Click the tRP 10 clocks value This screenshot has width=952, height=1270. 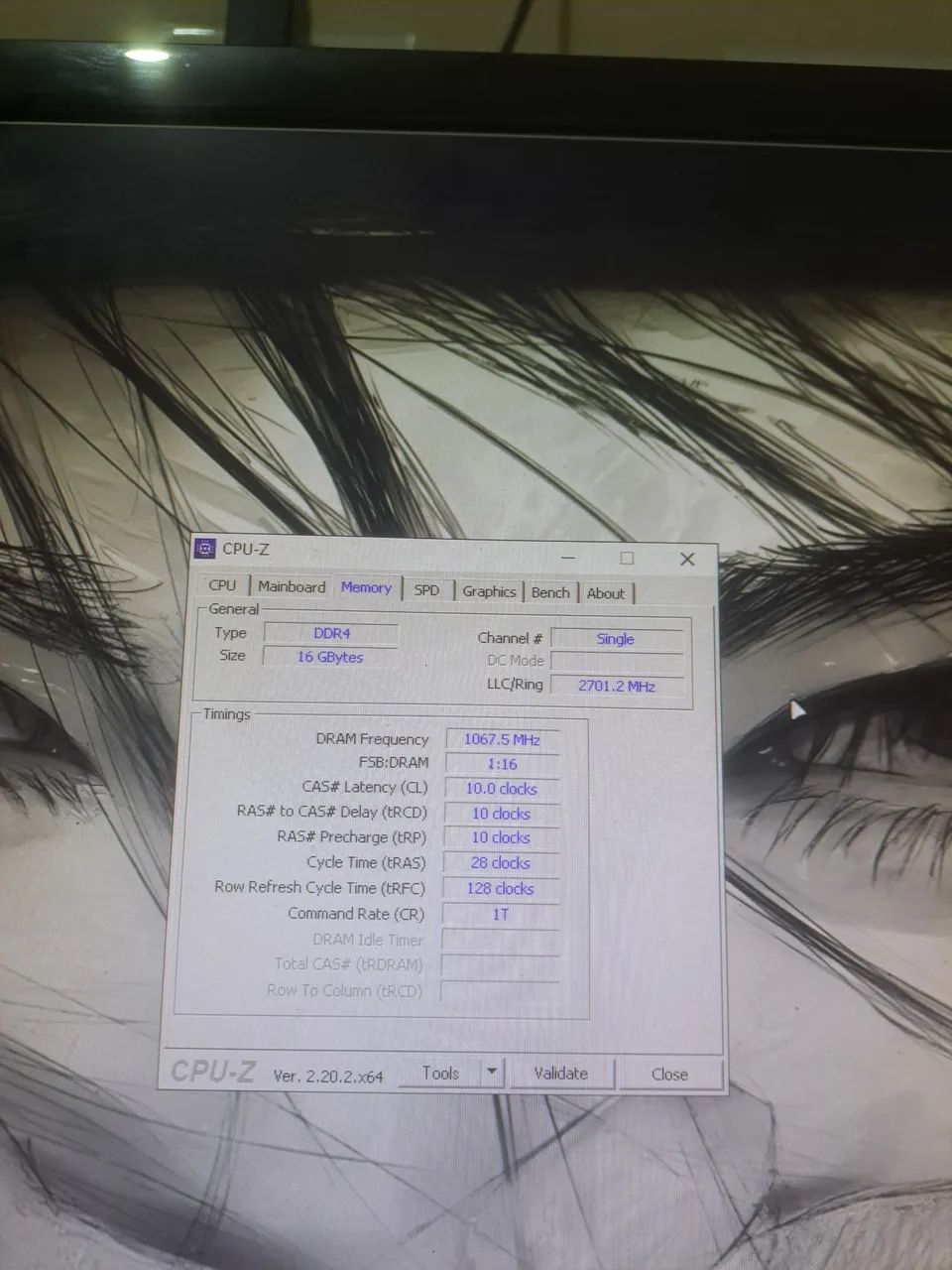(x=501, y=837)
